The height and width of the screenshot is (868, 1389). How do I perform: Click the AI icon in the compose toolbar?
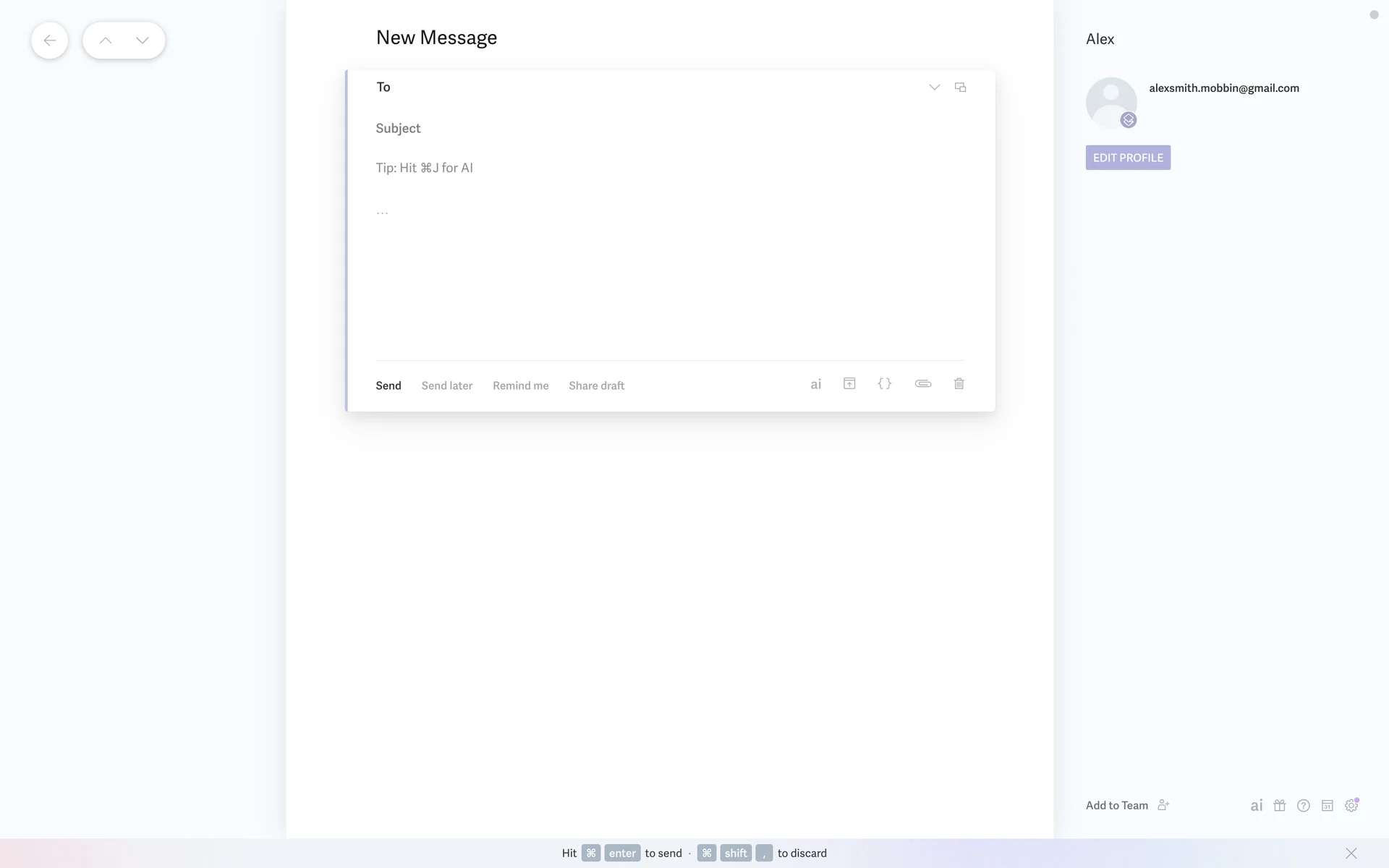click(815, 385)
